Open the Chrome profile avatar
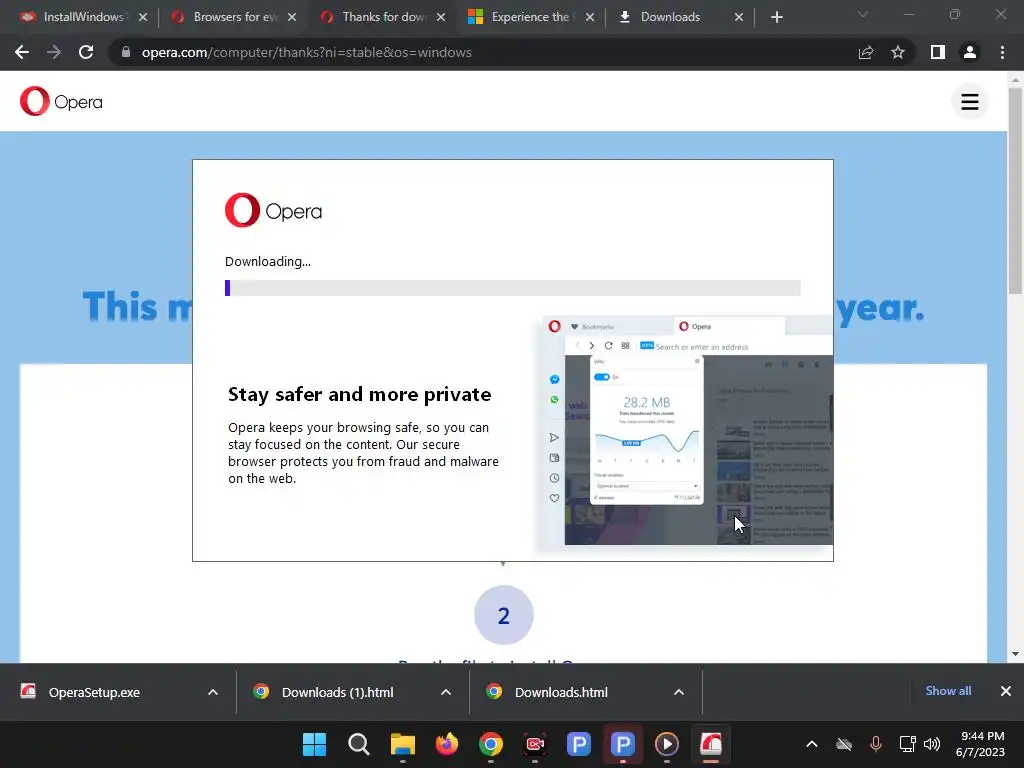This screenshot has height=768, width=1024. pyautogui.click(x=970, y=52)
